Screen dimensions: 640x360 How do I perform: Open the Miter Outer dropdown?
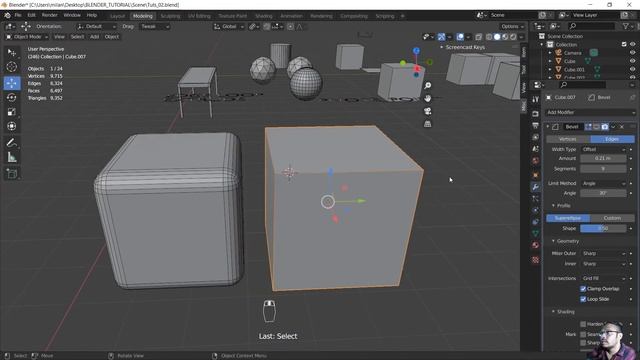point(603,253)
